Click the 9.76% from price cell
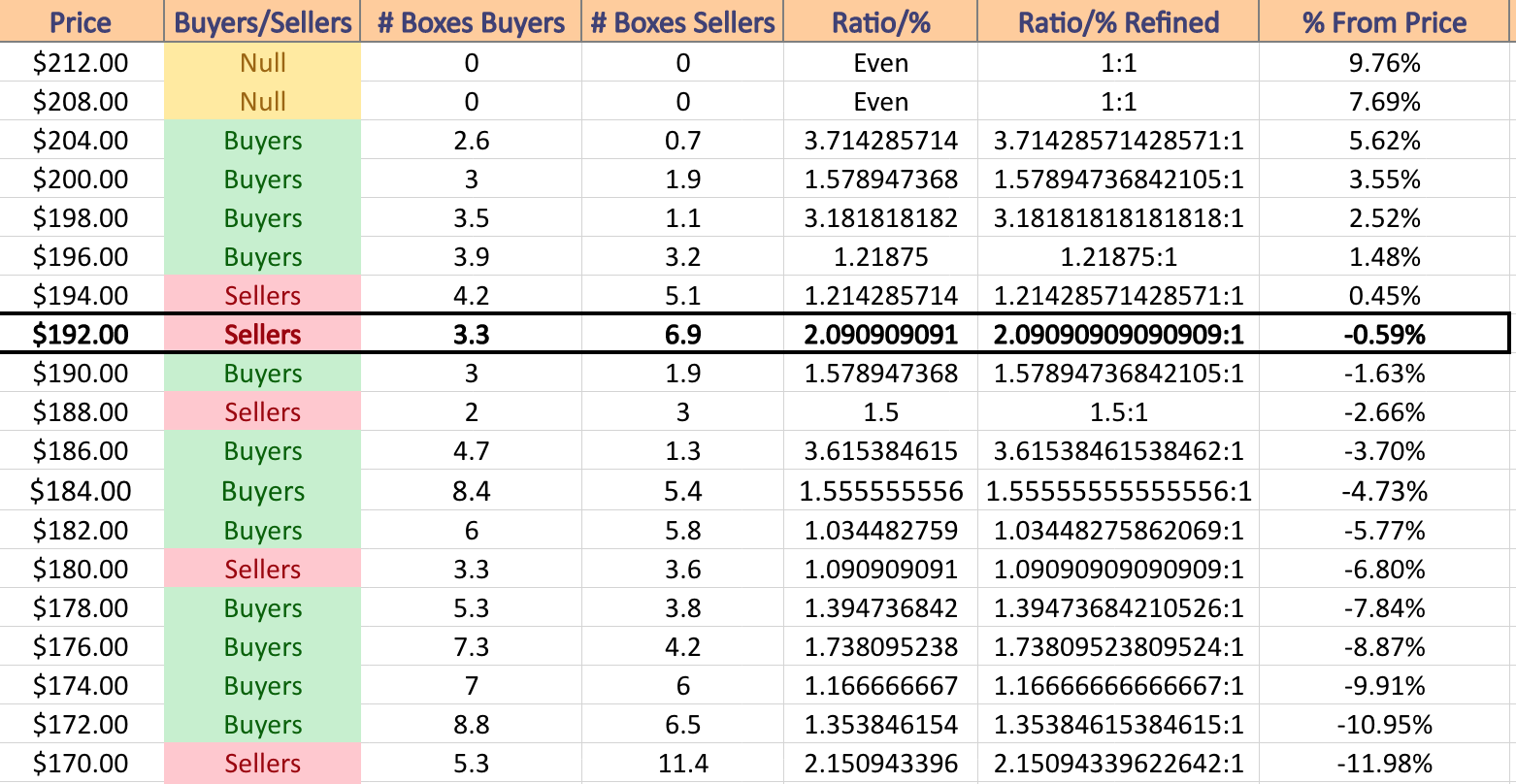1516x784 pixels. coord(1385,63)
